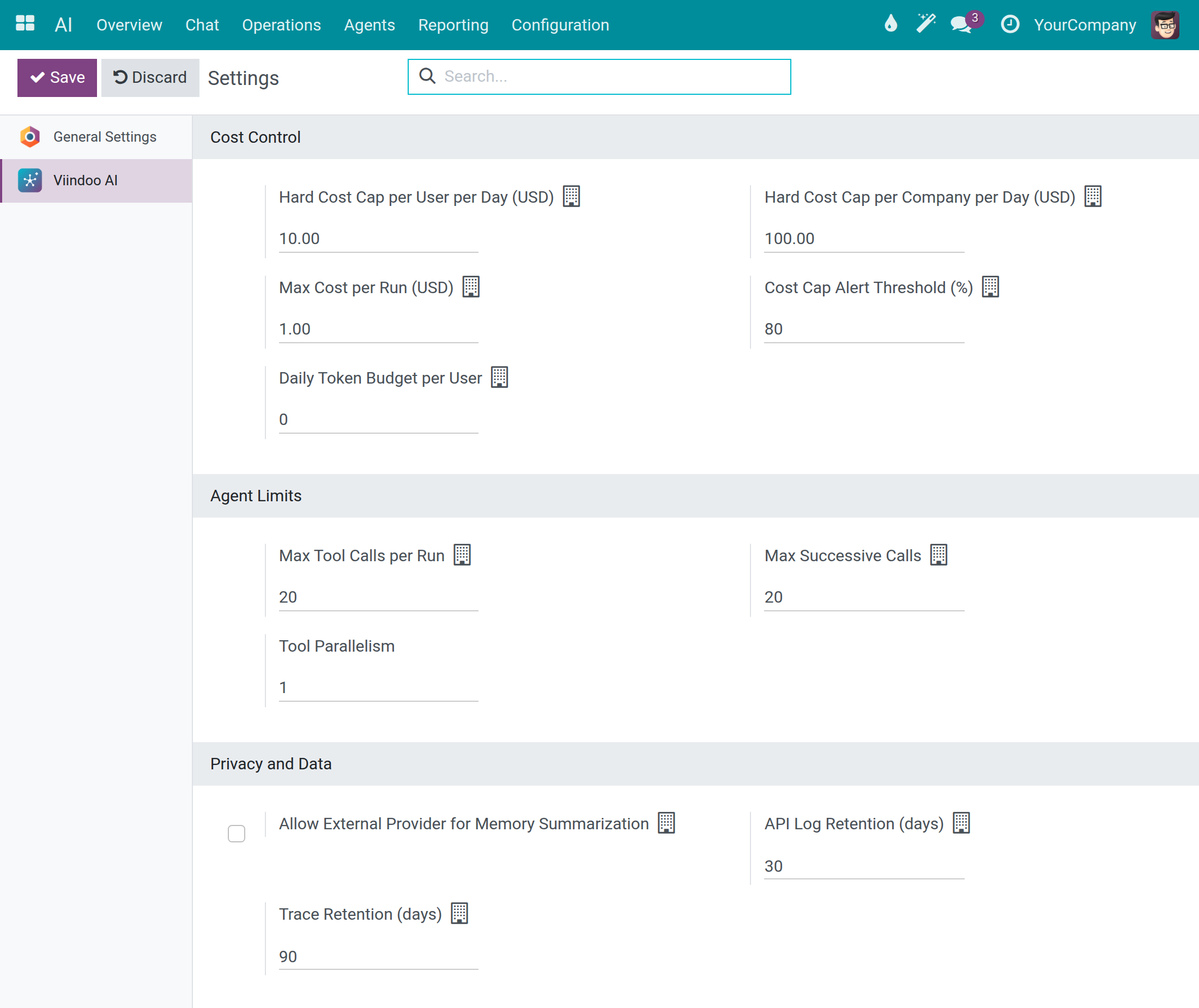The width and height of the screenshot is (1199, 1008).
Task: Edit Tool Parallelism value 1
Action: (378, 687)
